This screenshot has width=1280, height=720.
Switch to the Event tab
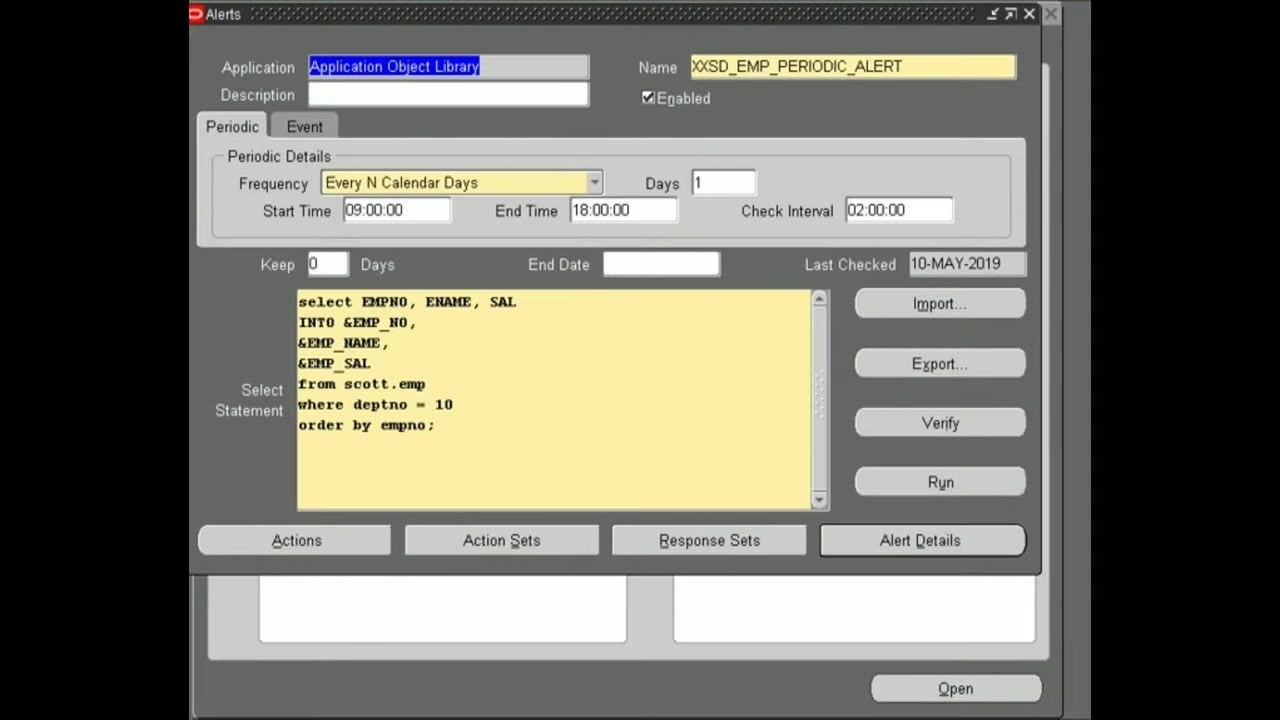coord(305,127)
